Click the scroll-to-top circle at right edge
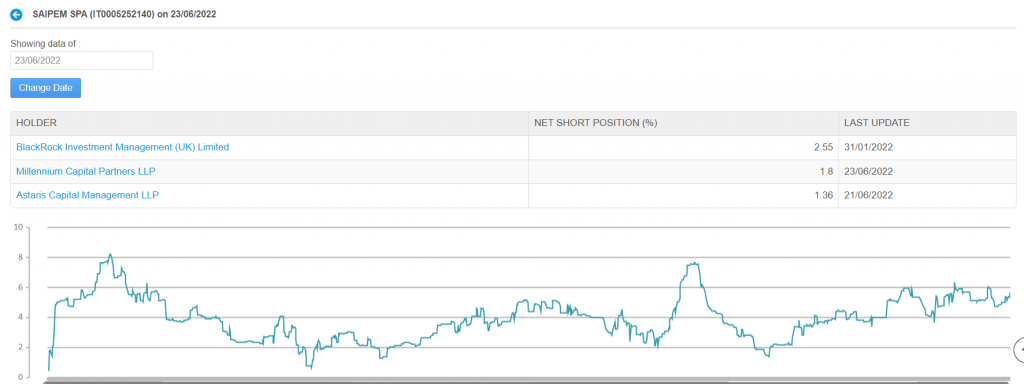The image size is (1024, 384). pyautogui.click(x=1019, y=351)
